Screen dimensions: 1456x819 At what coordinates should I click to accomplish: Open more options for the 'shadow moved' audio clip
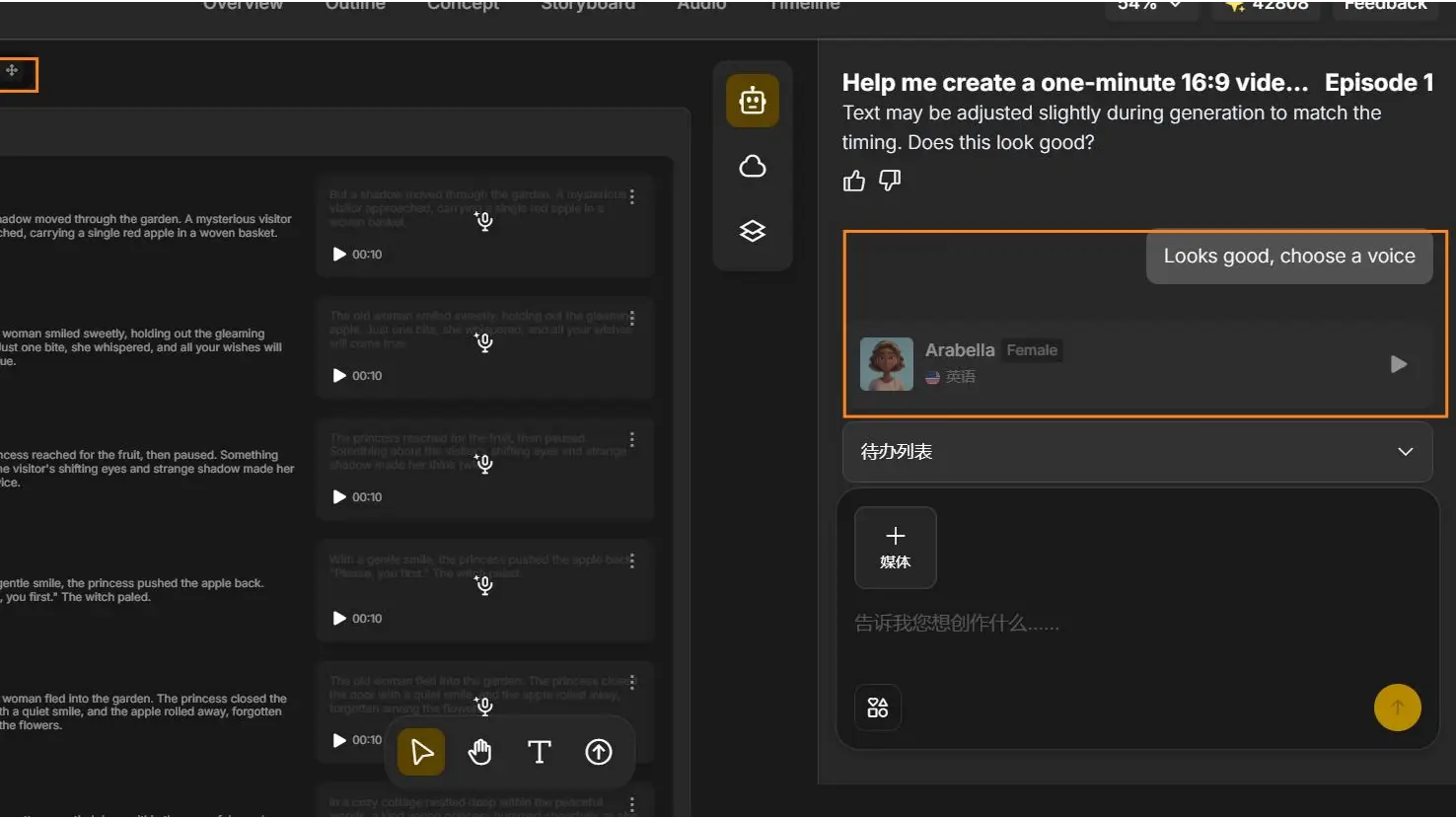coord(632,196)
